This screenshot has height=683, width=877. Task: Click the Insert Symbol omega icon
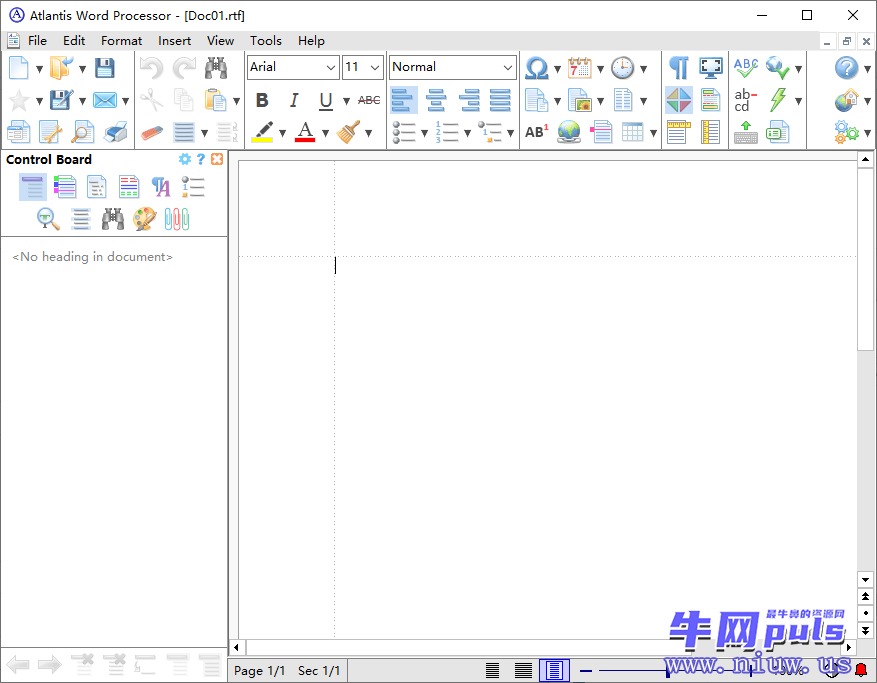pos(536,68)
